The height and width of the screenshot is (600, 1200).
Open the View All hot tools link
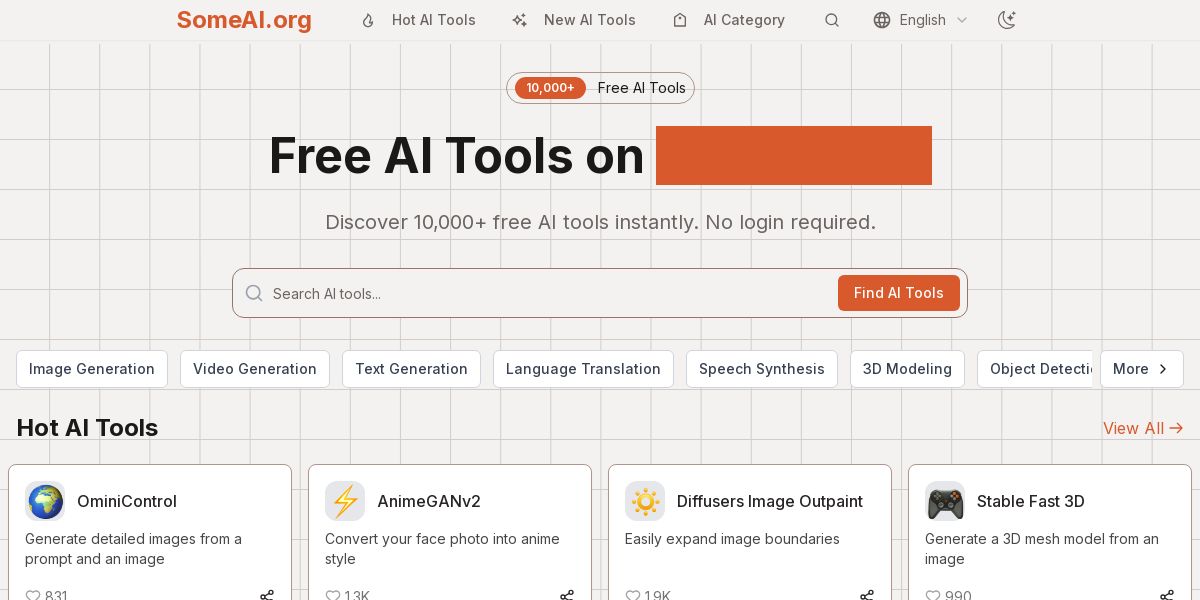coord(1143,428)
